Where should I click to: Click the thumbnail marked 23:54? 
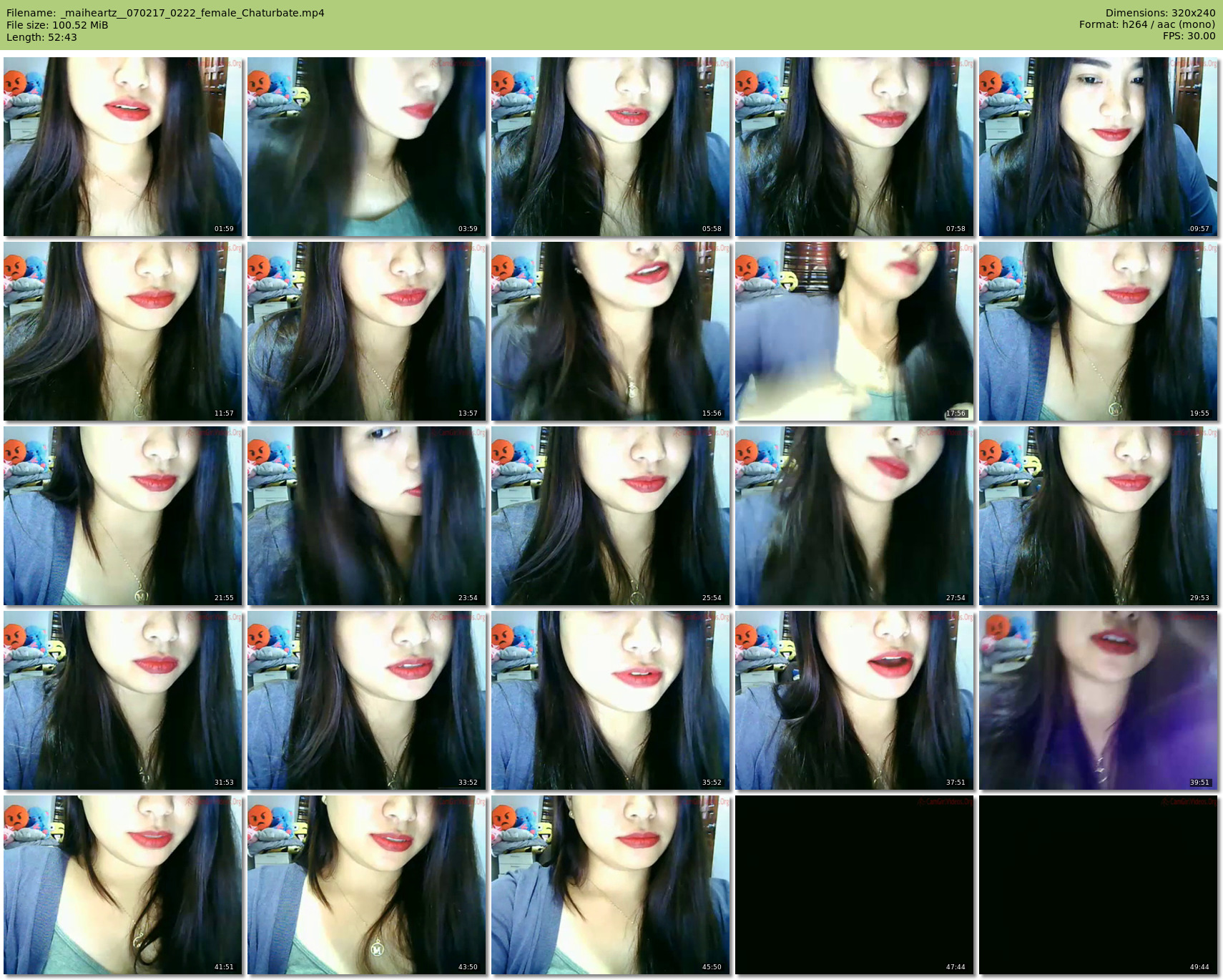click(x=367, y=516)
